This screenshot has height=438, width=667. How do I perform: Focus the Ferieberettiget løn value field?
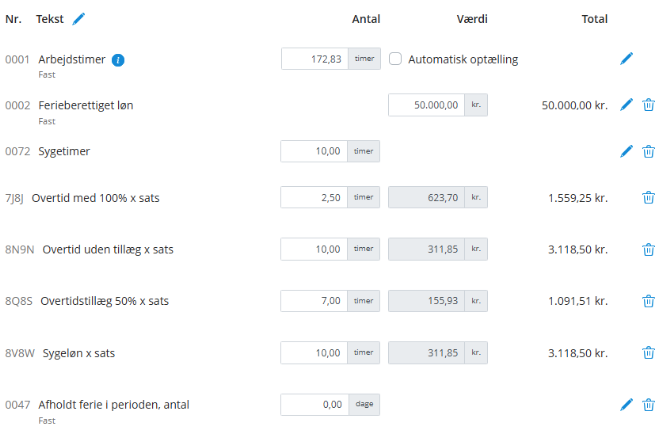pyautogui.click(x=425, y=105)
